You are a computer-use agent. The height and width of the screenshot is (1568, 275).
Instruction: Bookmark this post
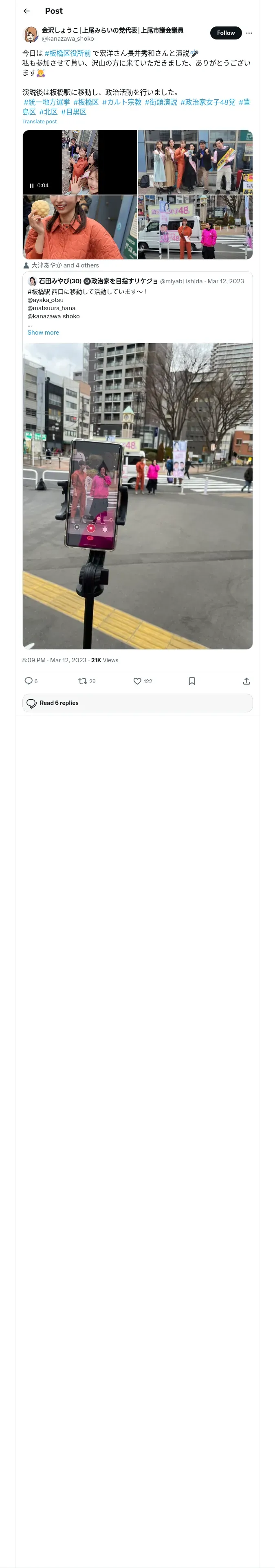tap(192, 681)
